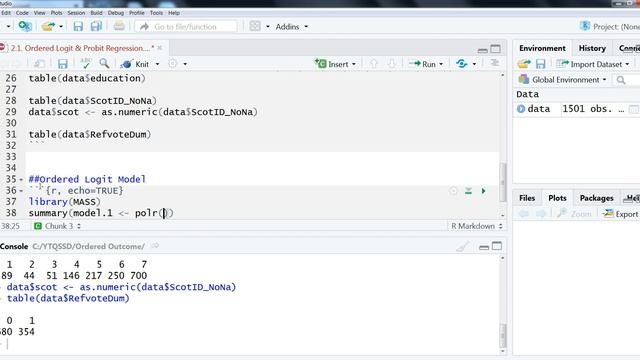Open the workspace panes layout menu
The height and width of the screenshot is (360, 640).
[x=260, y=27]
